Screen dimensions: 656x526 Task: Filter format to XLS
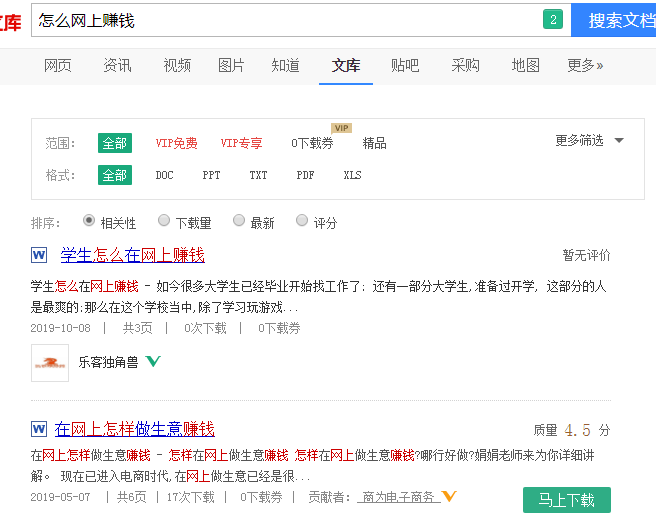352,175
